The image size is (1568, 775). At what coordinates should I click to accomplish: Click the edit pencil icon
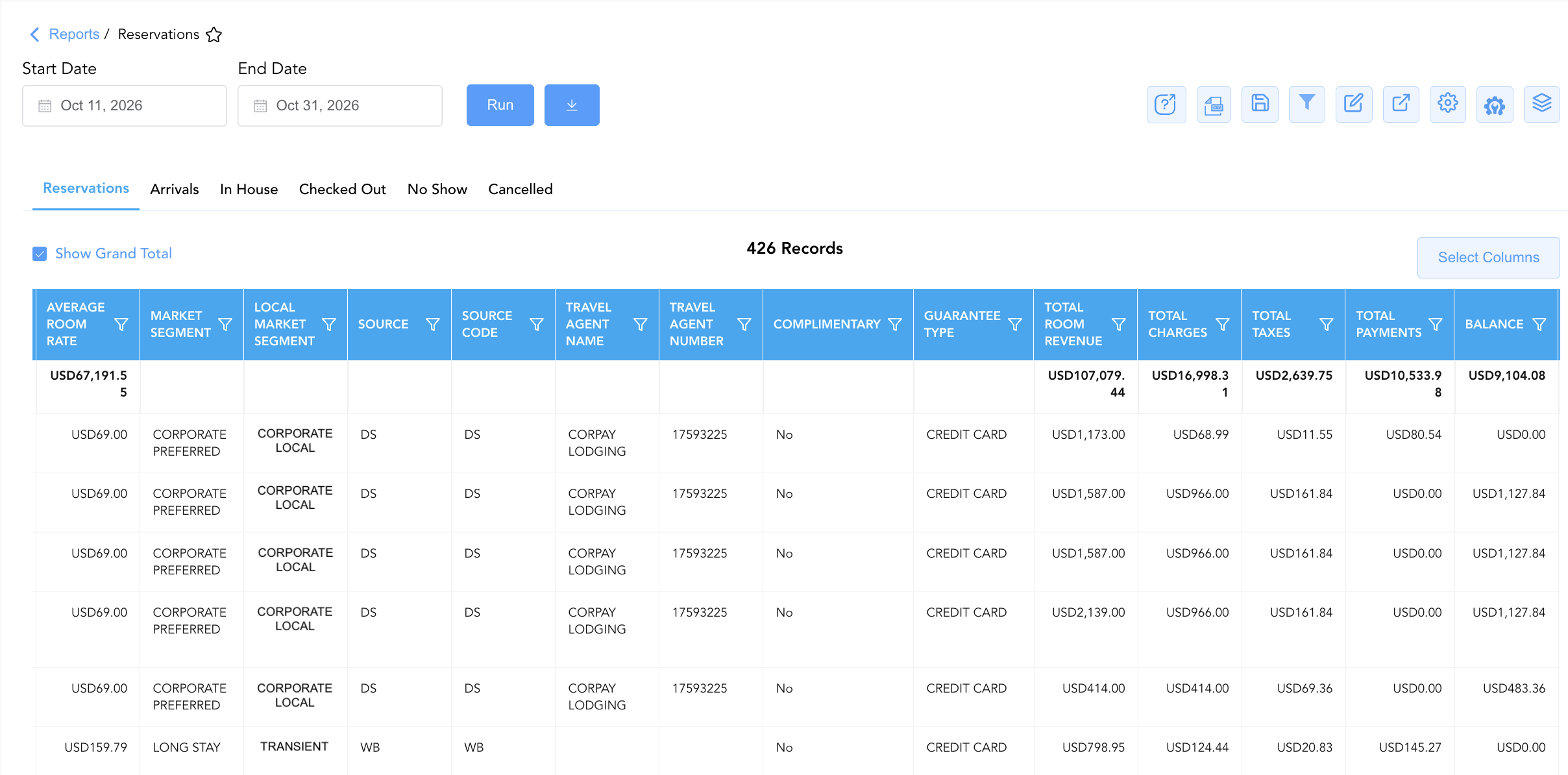point(1354,105)
